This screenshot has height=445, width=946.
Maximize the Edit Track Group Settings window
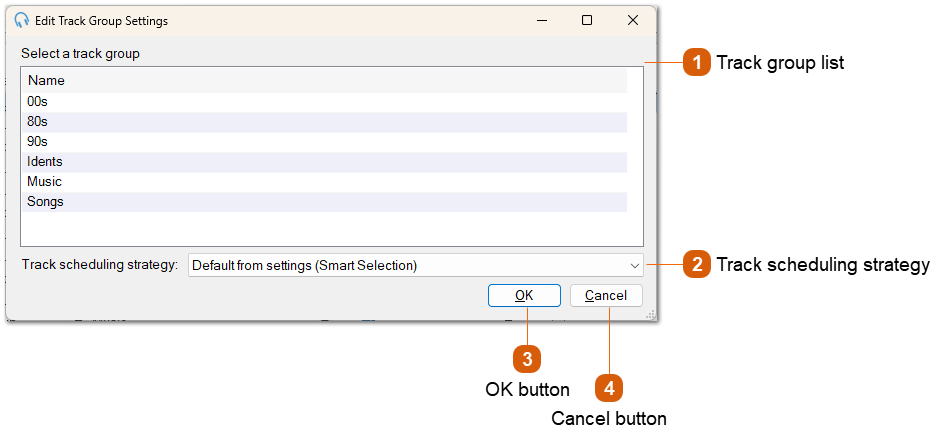point(587,20)
